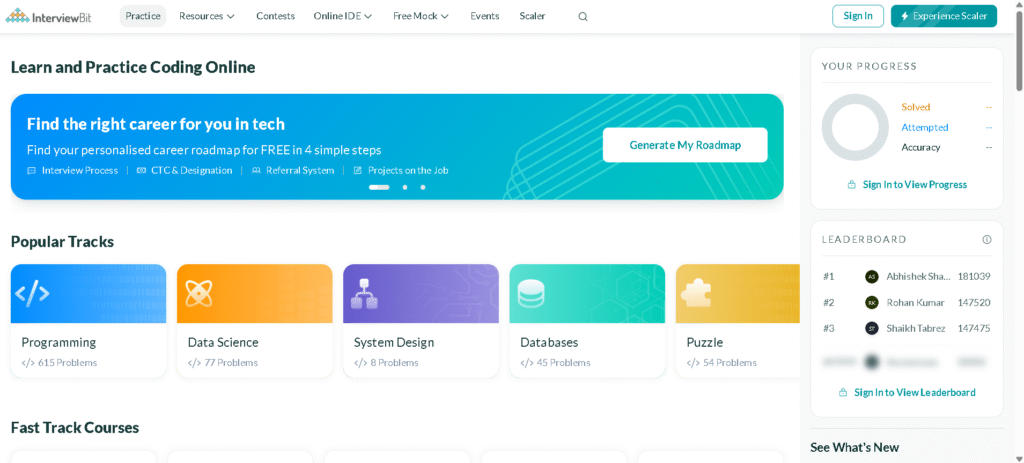Go to the Events page
The image size is (1024, 463).
[x=485, y=16]
